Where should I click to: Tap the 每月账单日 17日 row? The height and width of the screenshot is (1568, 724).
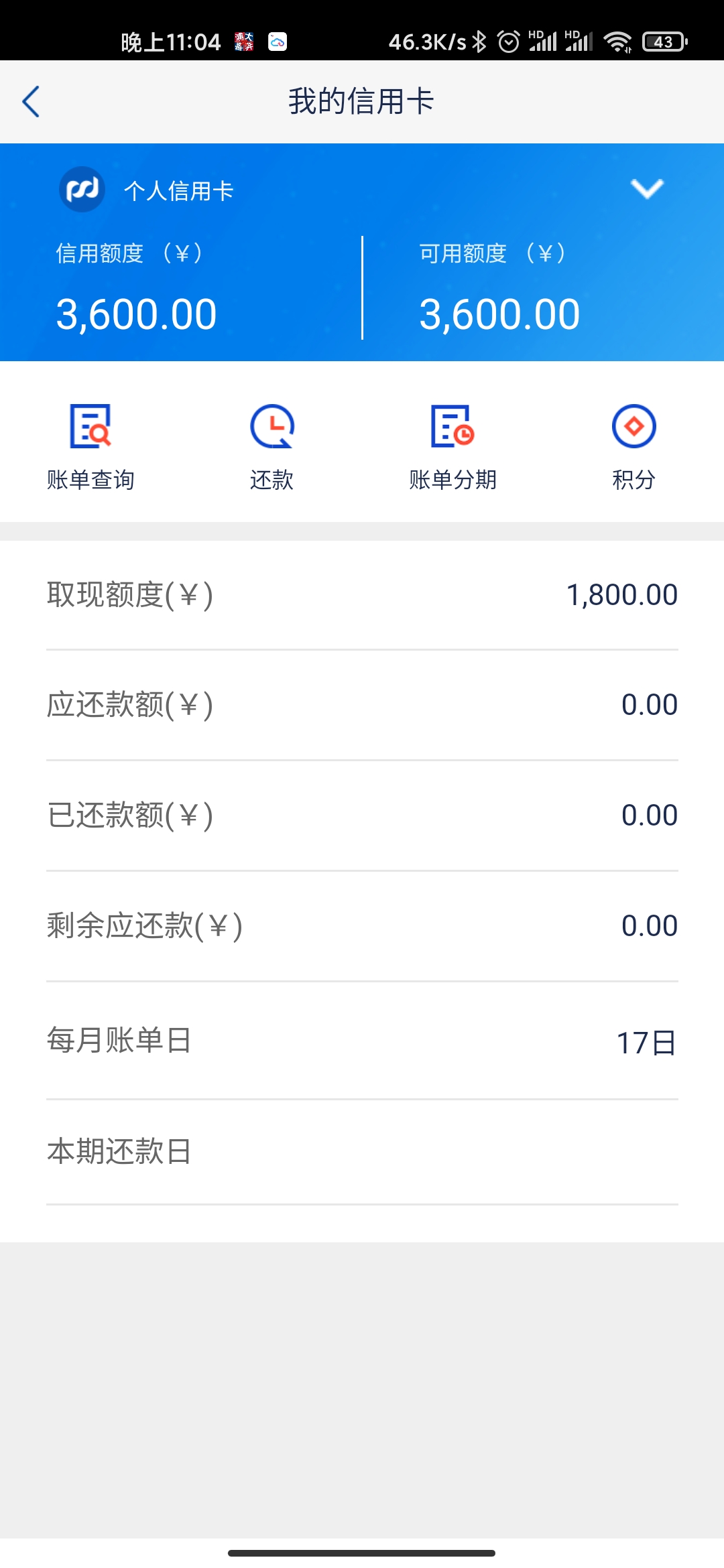[x=362, y=1041]
